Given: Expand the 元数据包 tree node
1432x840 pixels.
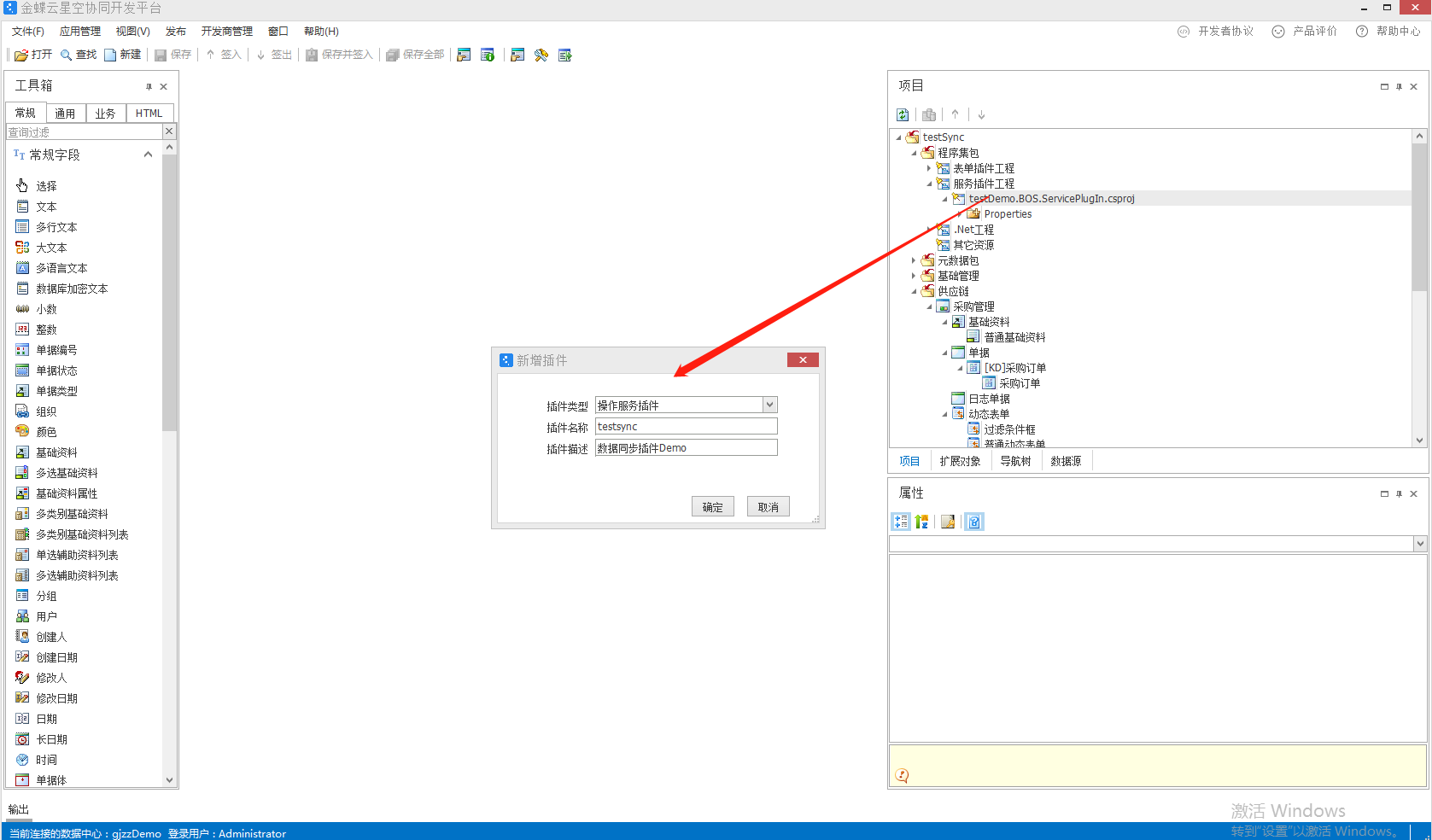Looking at the screenshot, I should [914, 260].
